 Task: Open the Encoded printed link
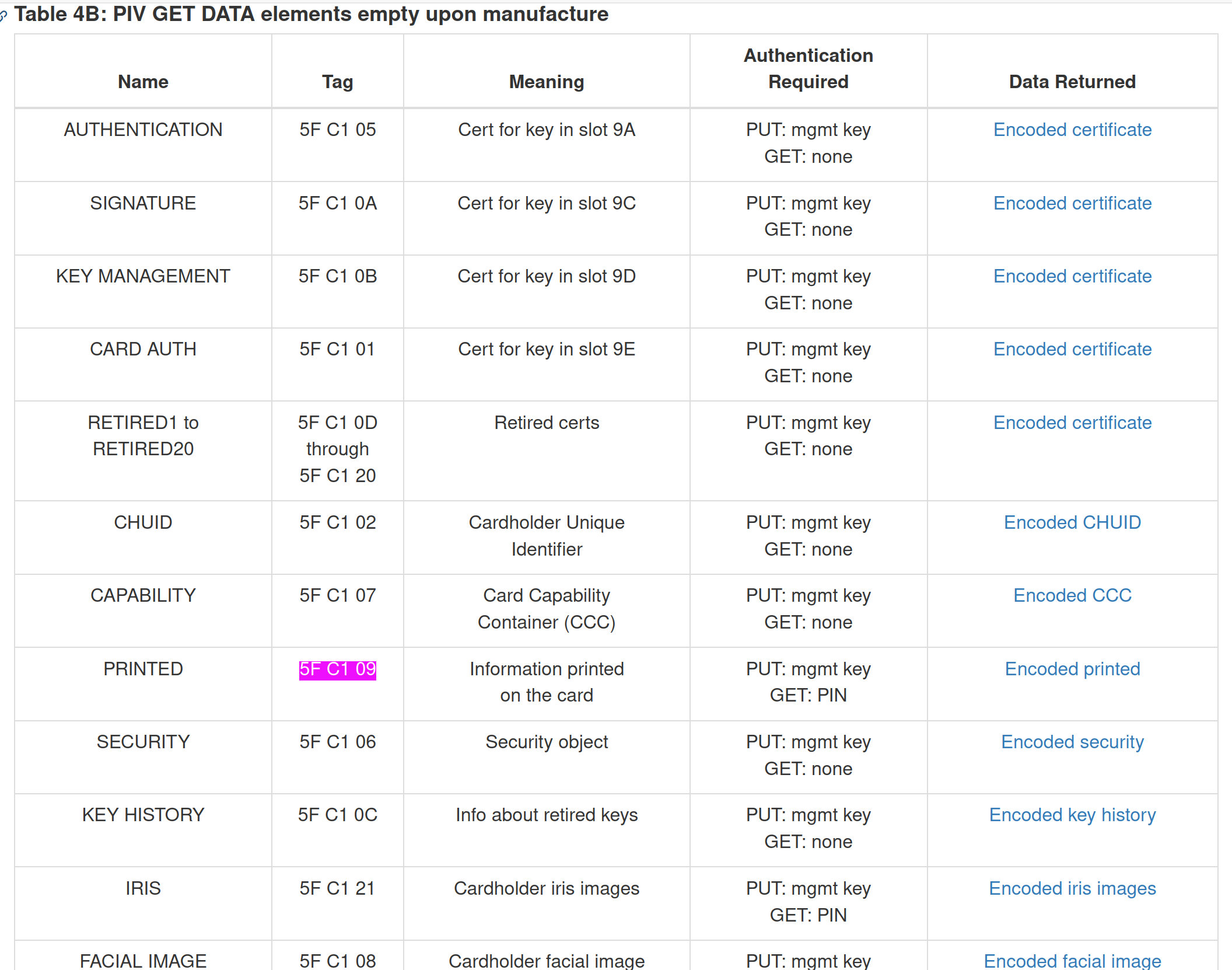pyautogui.click(x=1072, y=668)
